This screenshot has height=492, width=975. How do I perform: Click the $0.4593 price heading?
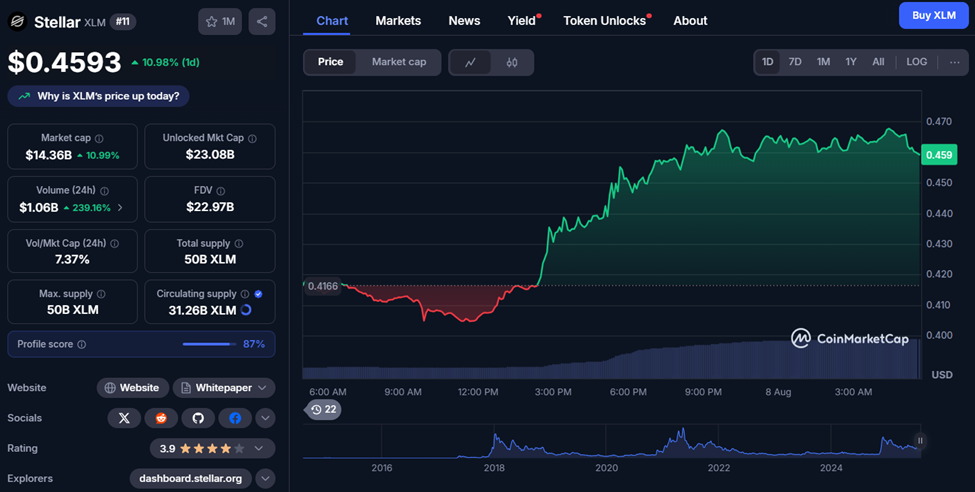pos(64,62)
